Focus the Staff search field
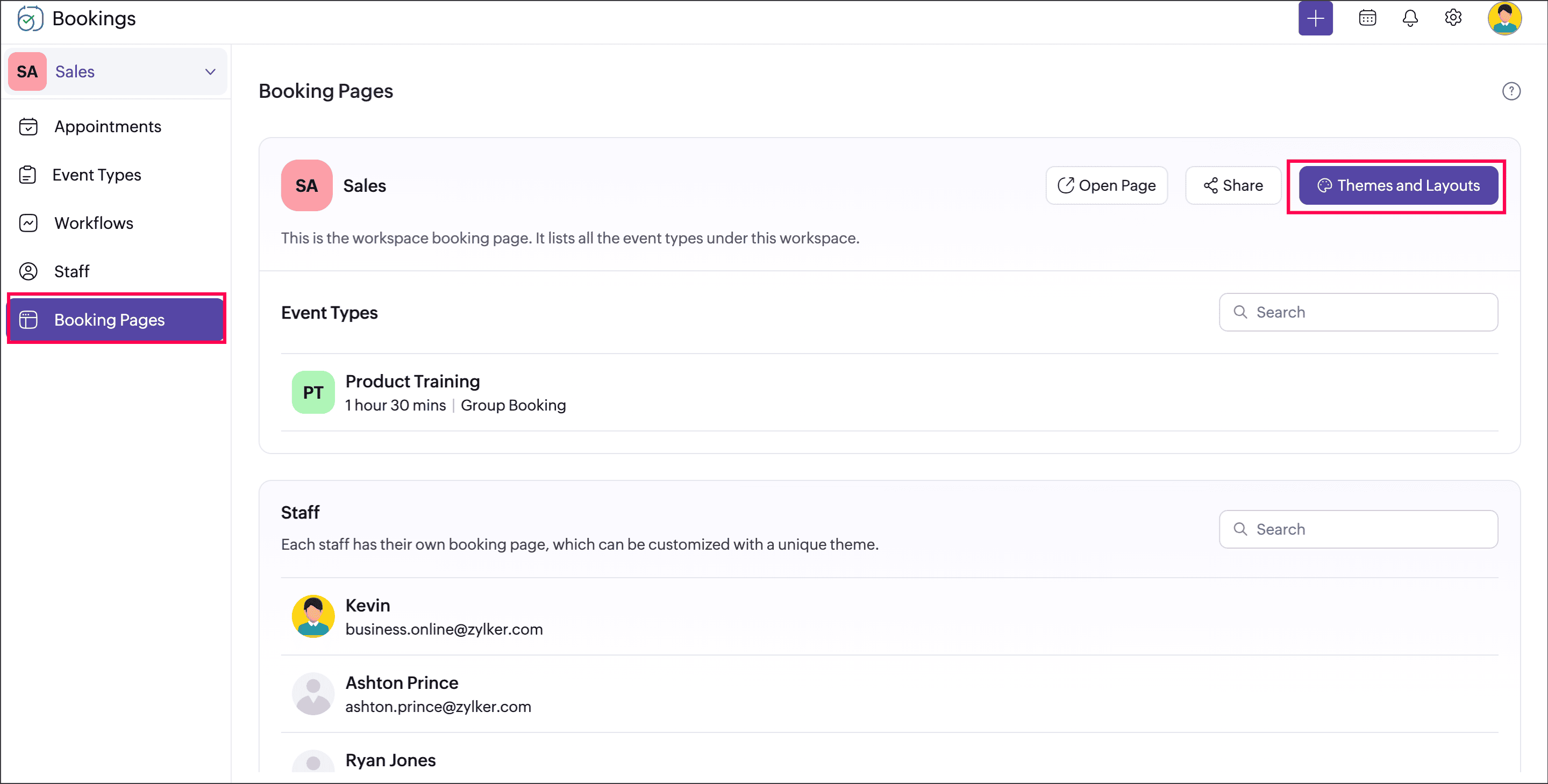Viewport: 1548px width, 784px height. pyautogui.click(x=1358, y=529)
